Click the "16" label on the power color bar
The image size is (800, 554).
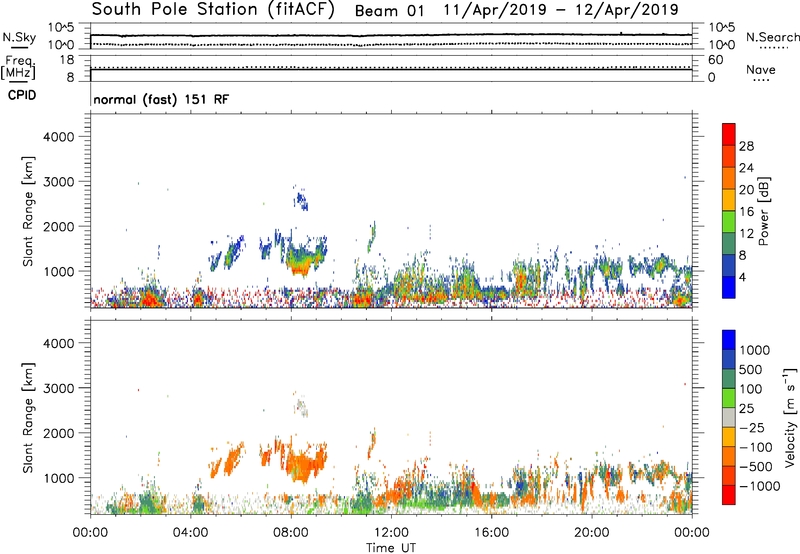[746, 212]
